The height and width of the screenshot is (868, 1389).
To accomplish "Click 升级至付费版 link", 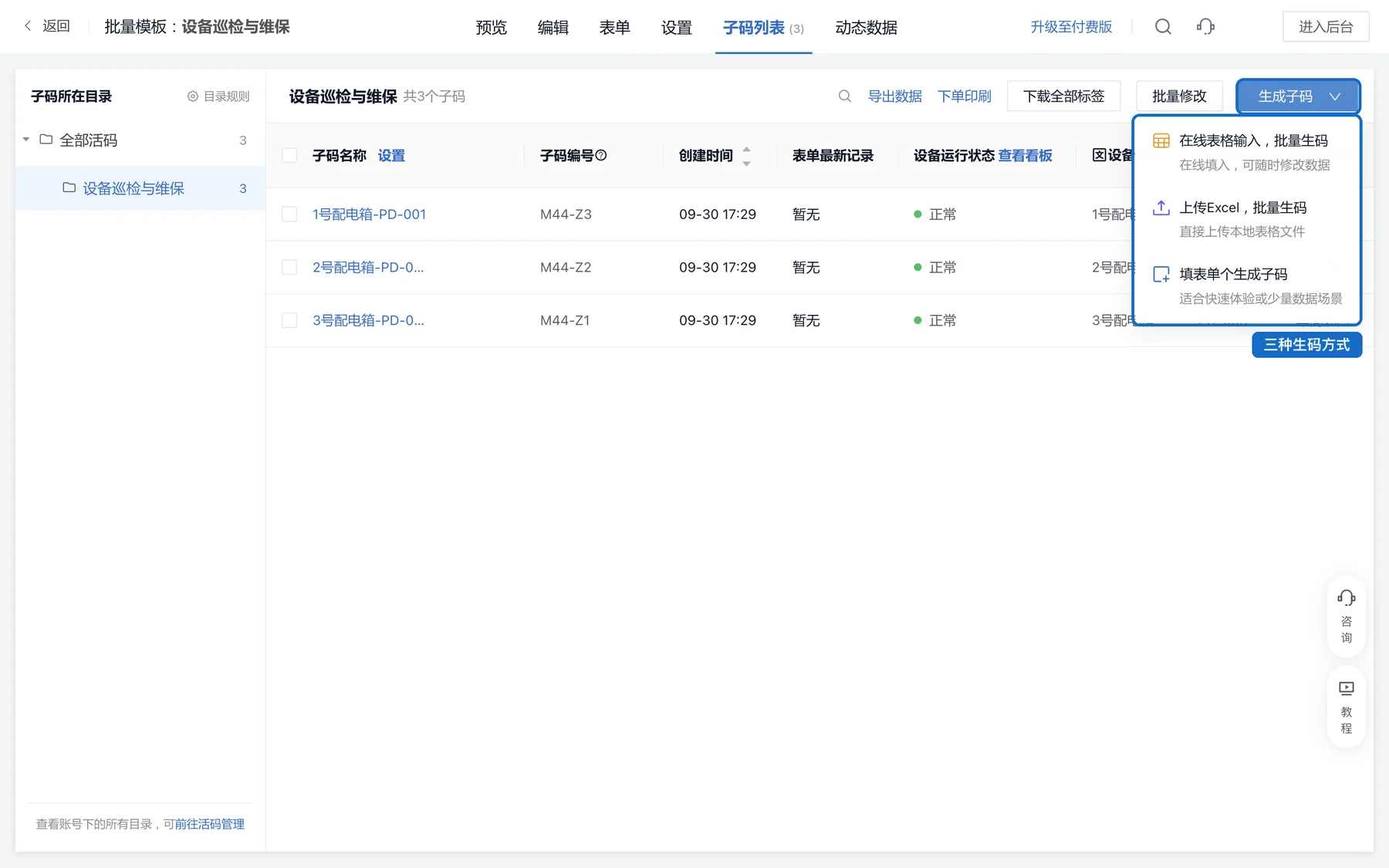I will (1071, 27).
